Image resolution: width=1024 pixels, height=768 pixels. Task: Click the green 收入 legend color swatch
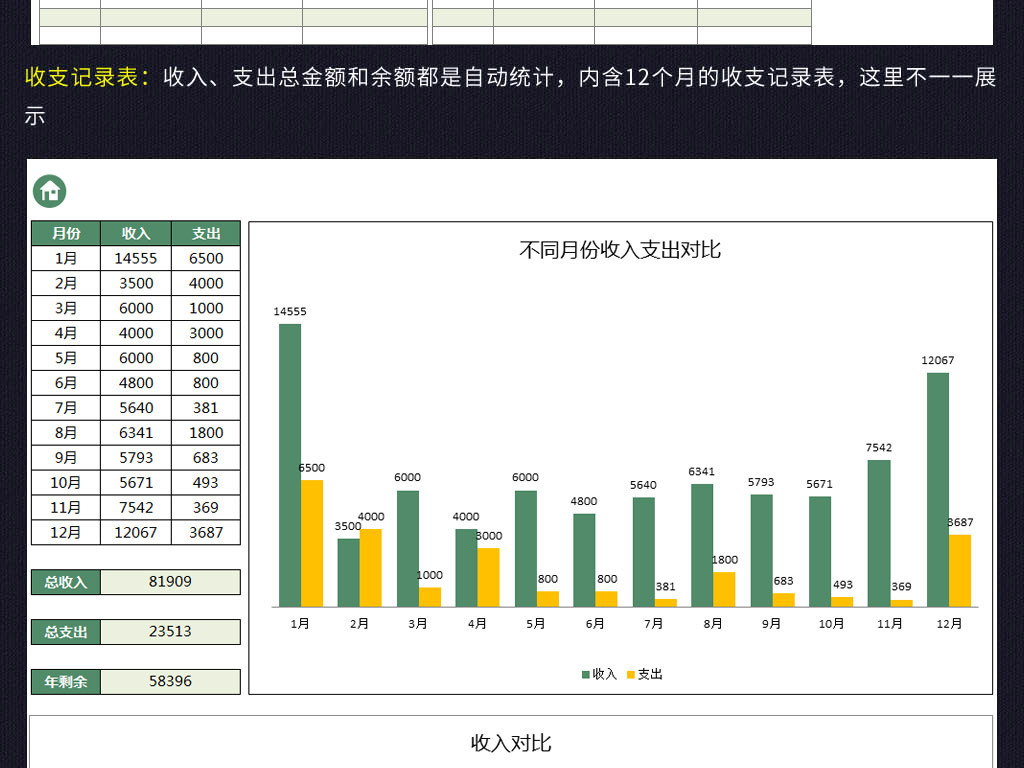[x=585, y=674]
